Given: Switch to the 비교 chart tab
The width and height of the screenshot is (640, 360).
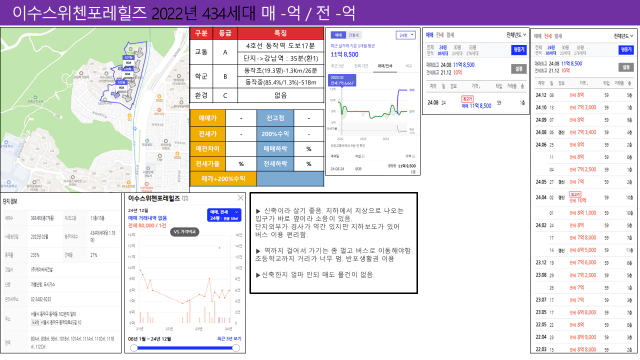Looking at the screenshot, I should pos(408,66).
